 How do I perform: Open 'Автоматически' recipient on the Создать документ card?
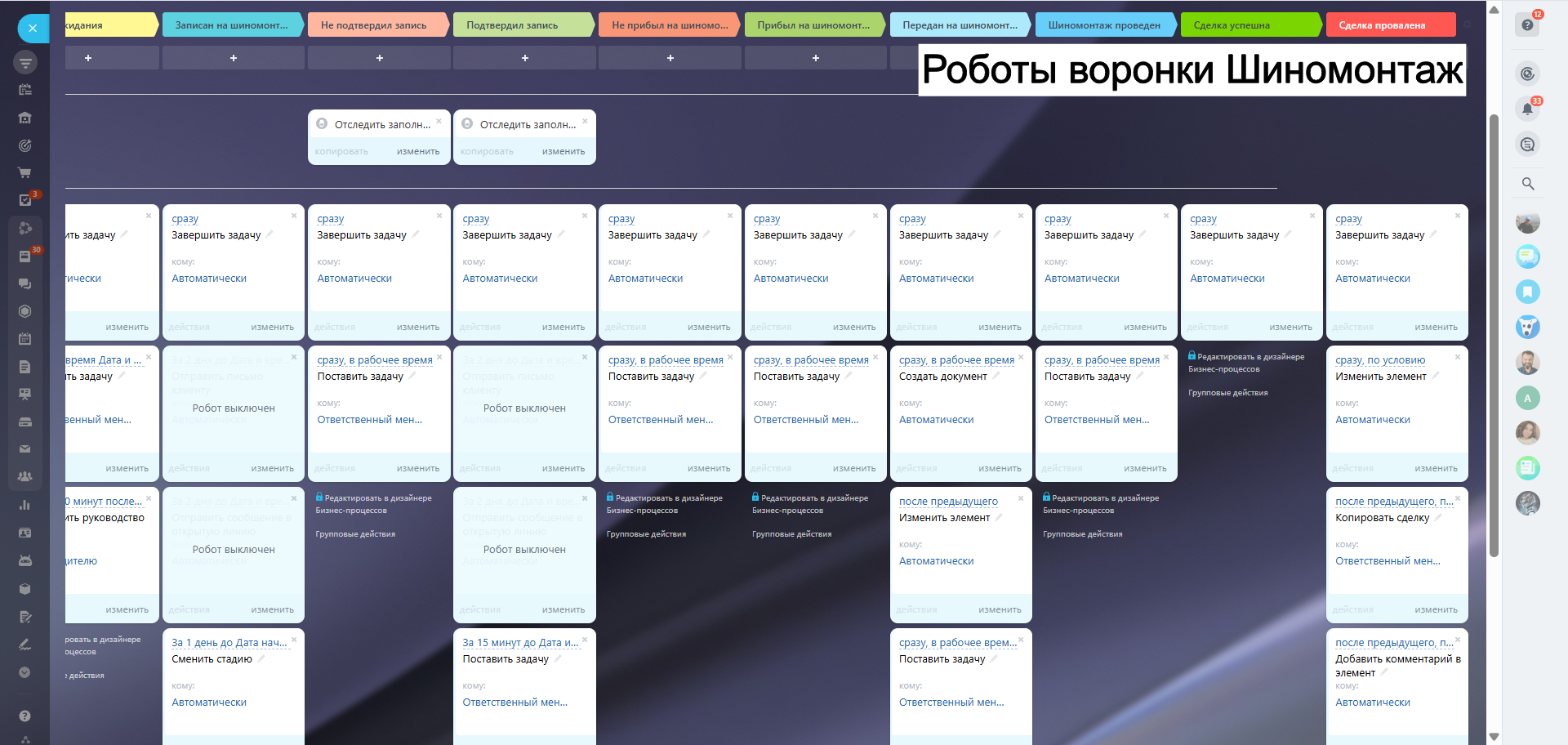(x=936, y=420)
